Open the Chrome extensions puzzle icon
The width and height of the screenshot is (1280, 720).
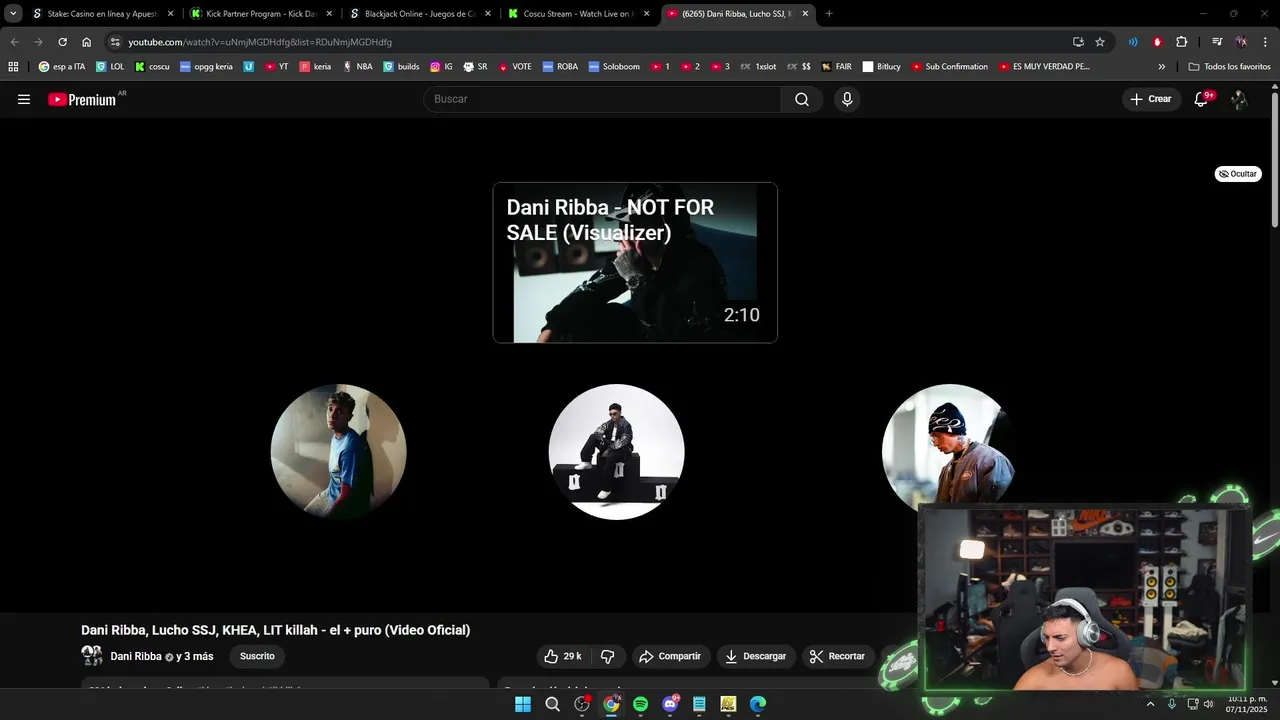(x=1181, y=42)
